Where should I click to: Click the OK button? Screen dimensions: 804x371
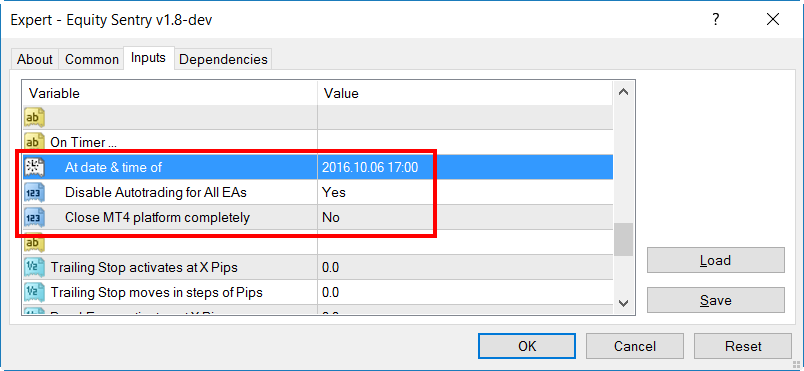[x=527, y=346]
